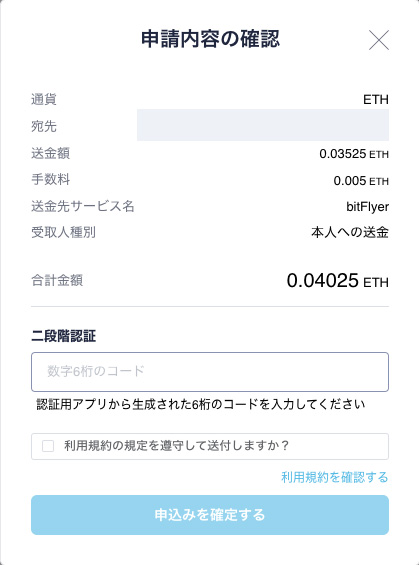Image resolution: width=419 pixels, height=565 pixels.
Task: Click the bitFlyer service name value
Action: pos(367,207)
